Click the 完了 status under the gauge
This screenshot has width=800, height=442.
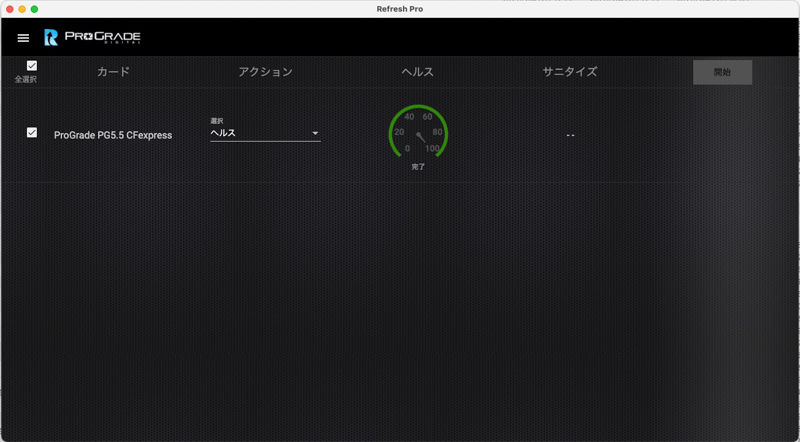418,167
